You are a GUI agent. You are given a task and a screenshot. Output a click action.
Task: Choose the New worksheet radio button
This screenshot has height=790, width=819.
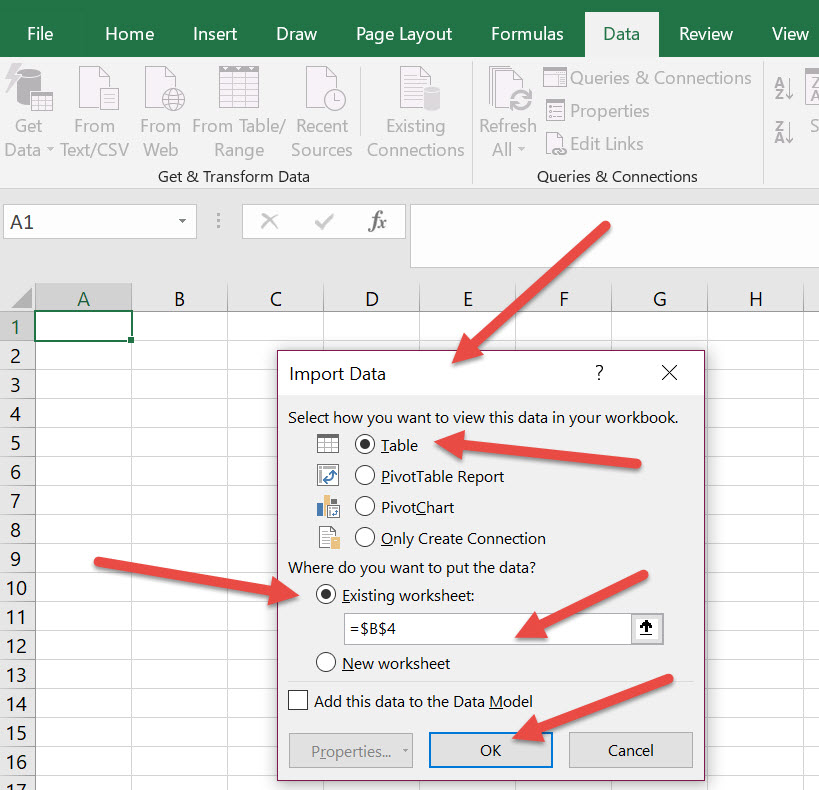(326, 663)
